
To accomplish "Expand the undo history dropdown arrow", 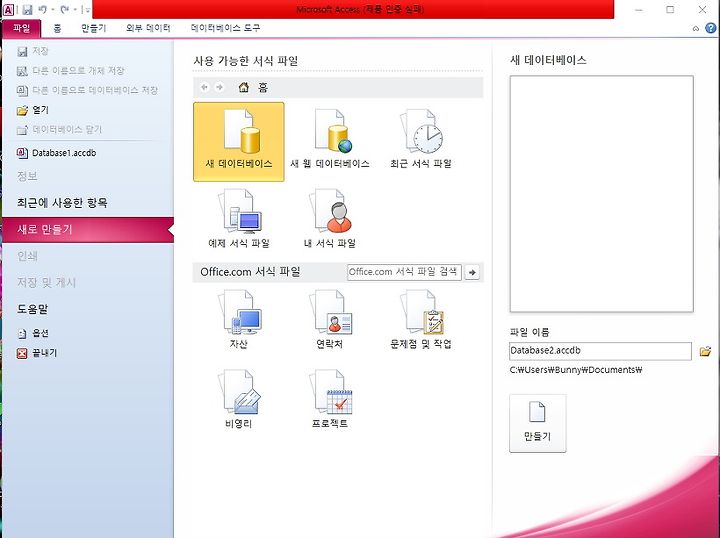I will (x=53, y=10).
